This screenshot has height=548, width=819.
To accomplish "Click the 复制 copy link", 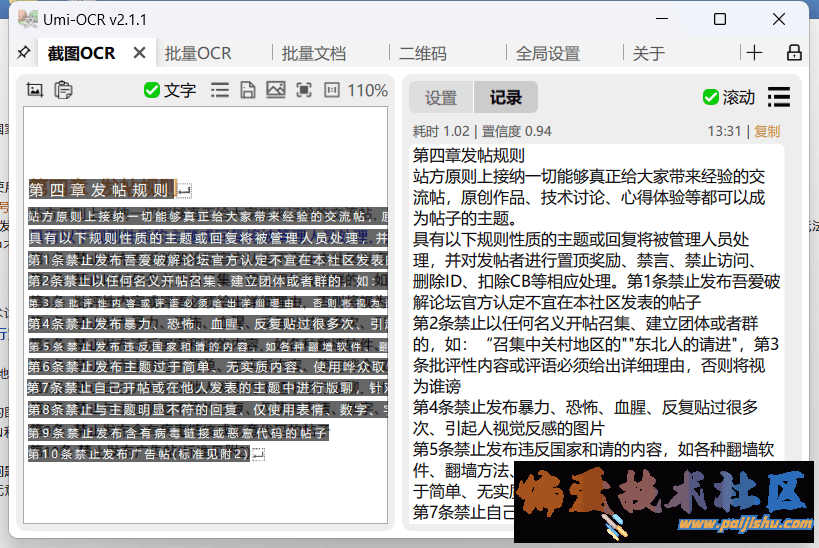I will click(767, 131).
